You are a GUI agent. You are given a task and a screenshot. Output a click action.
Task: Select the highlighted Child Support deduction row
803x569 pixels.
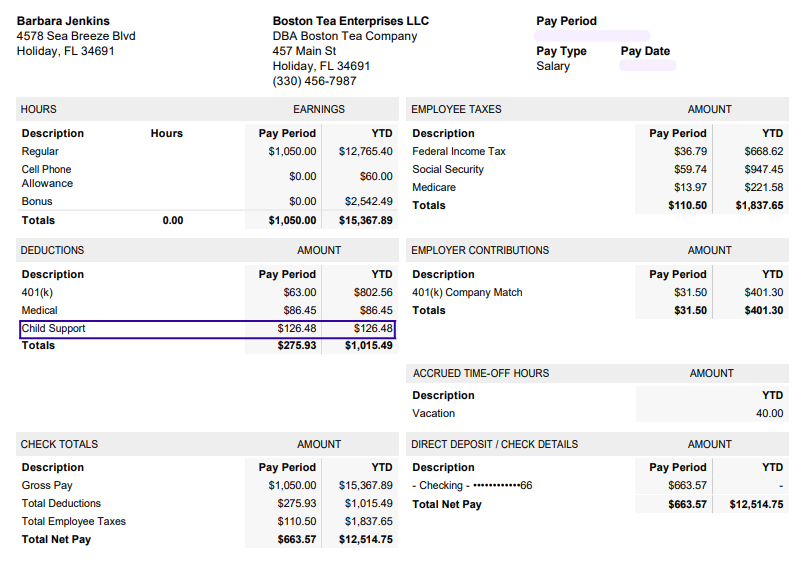[x=207, y=329]
